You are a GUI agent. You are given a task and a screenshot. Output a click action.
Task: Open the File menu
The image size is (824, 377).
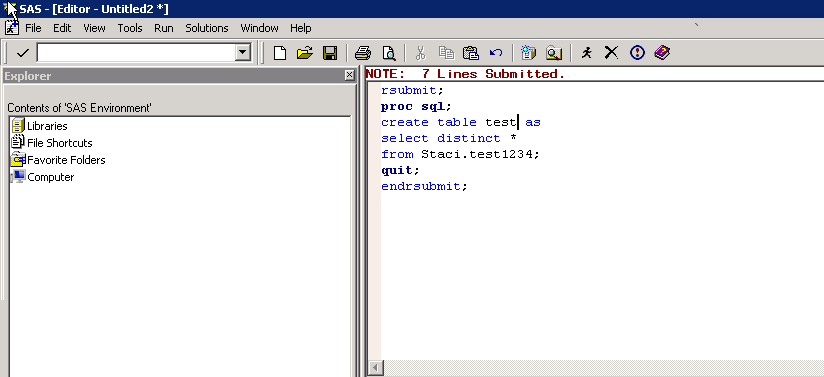tap(33, 28)
